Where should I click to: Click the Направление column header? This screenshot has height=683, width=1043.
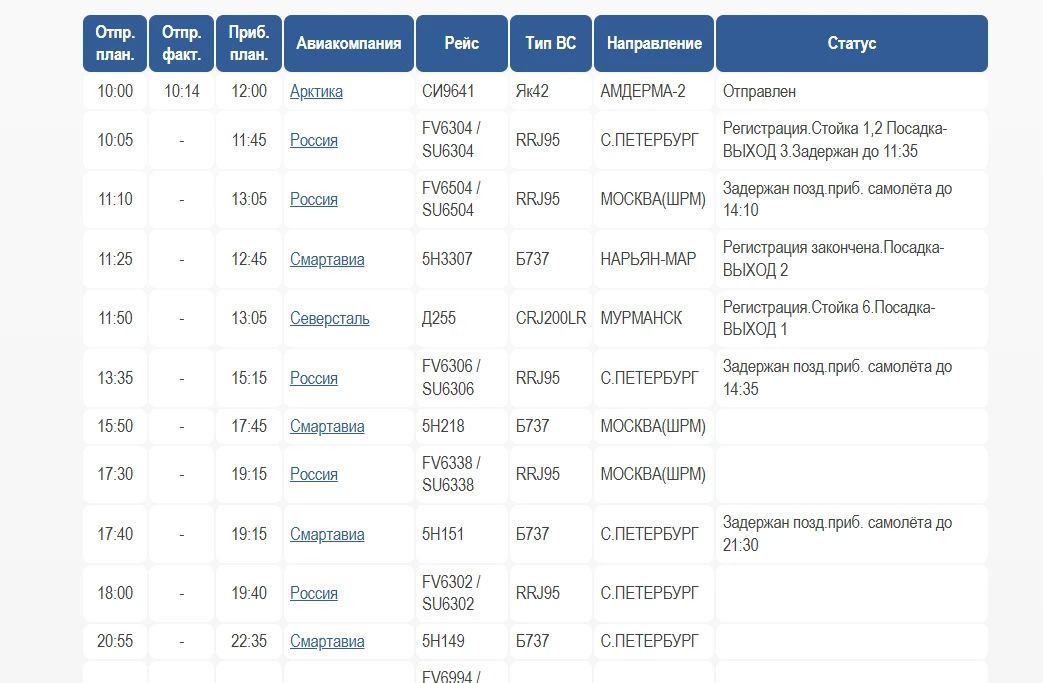pos(654,43)
